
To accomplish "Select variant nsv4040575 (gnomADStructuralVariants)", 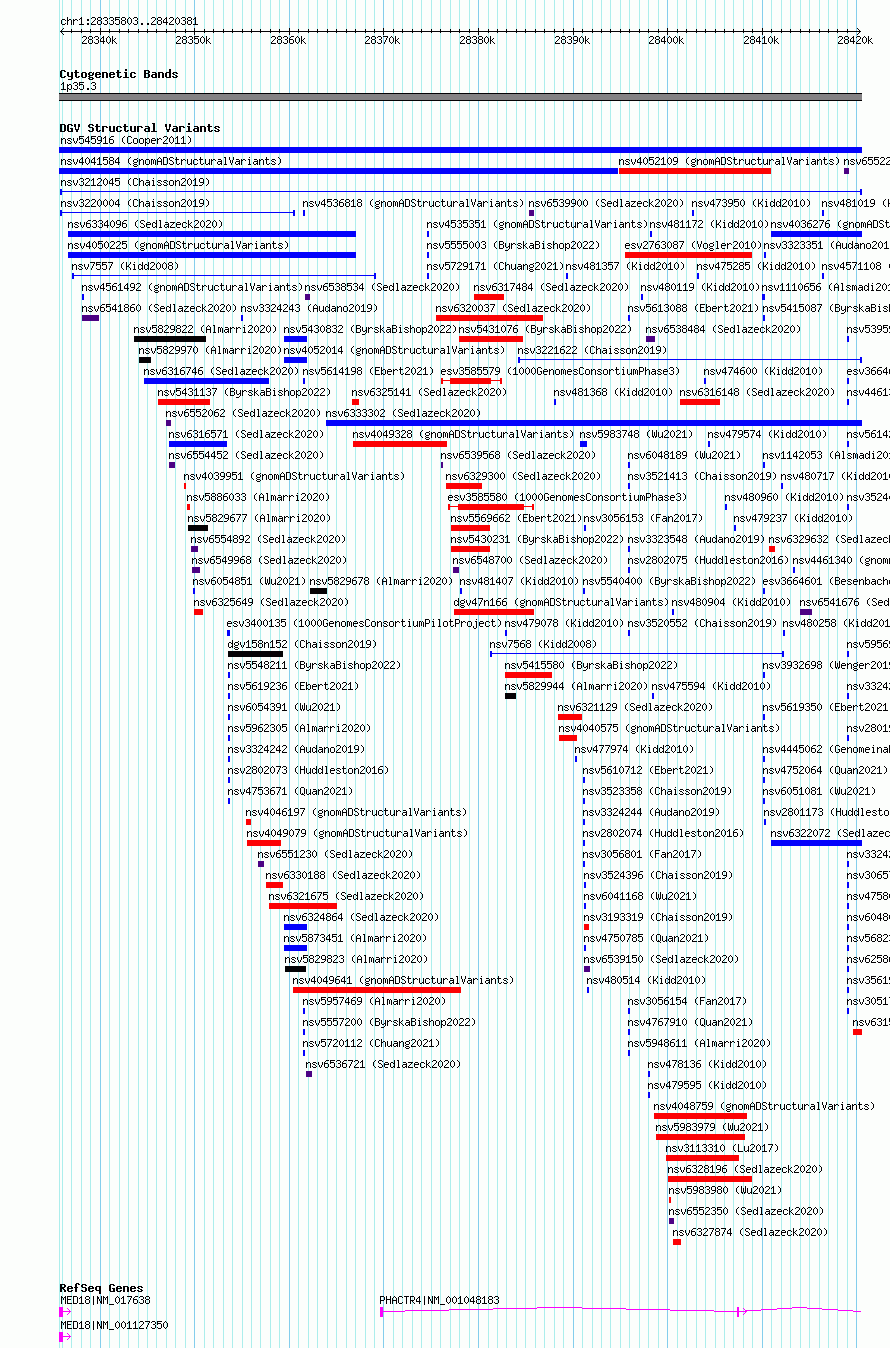I will click(x=669, y=728).
